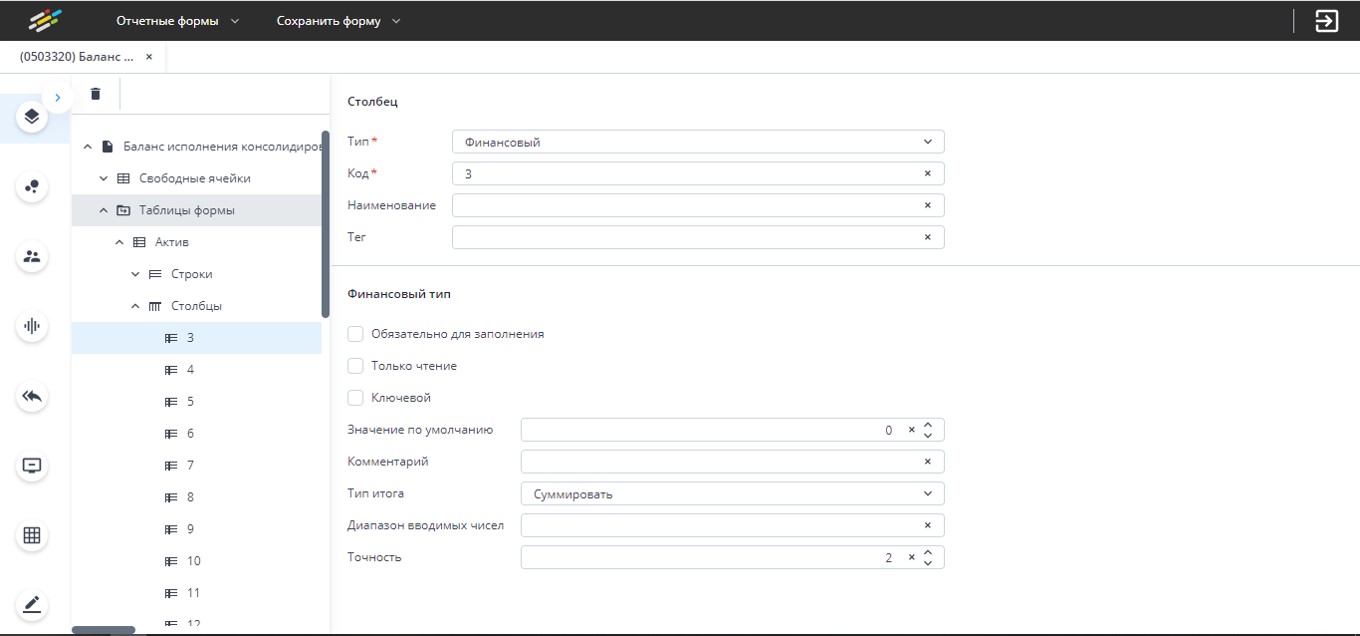Click the trash delete icon

click(95, 94)
